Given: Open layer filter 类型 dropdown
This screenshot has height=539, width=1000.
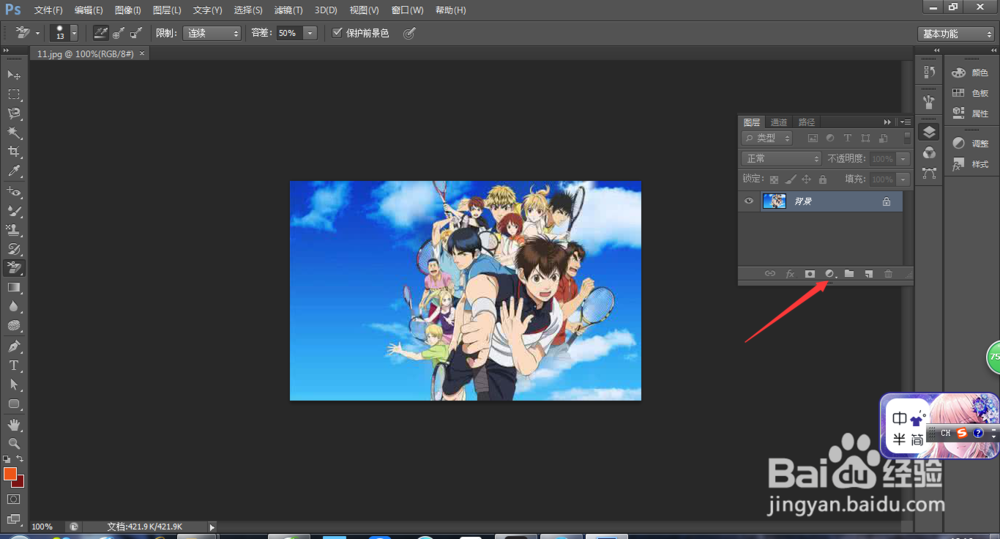Looking at the screenshot, I should click(767, 138).
